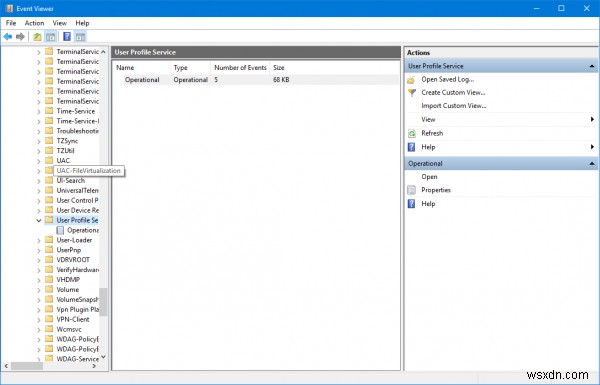
Task: Click the blue Help toolbar icon
Action: point(67,37)
